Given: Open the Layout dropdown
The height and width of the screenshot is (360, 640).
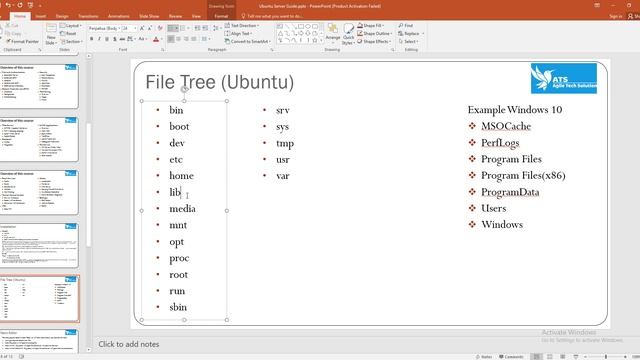Looking at the screenshot, I should (70, 26).
